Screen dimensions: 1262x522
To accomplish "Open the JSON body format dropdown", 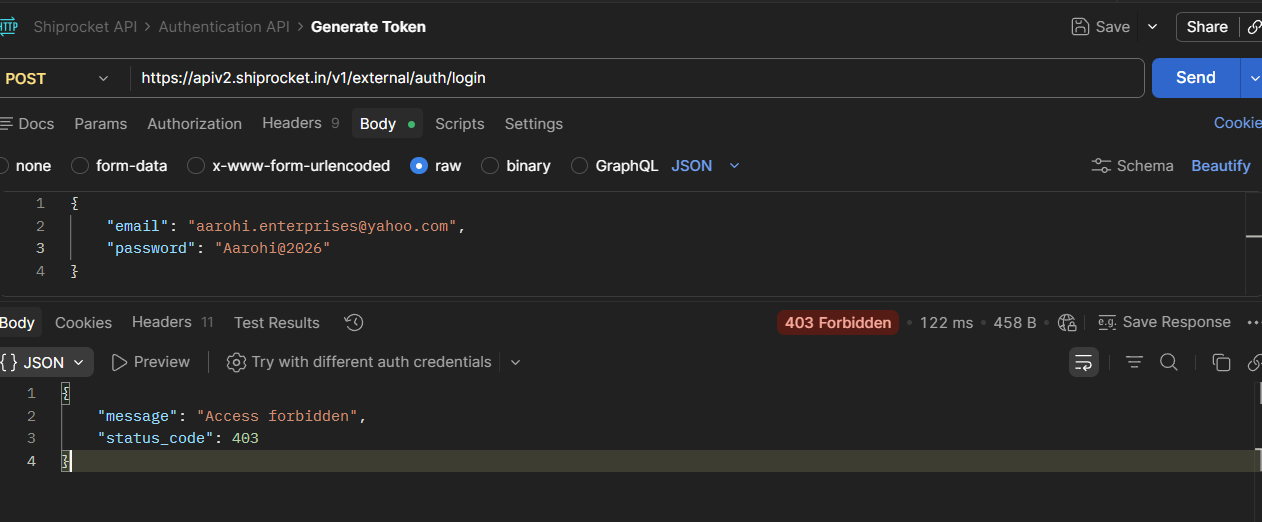I will [x=706, y=166].
